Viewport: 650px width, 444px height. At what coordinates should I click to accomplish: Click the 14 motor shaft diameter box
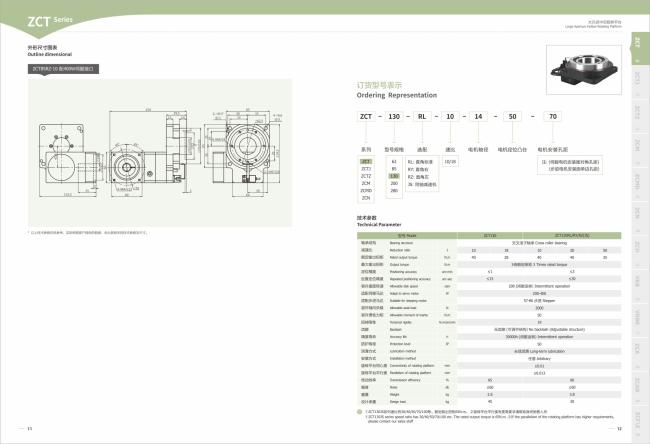pyautogui.click(x=477, y=116)
